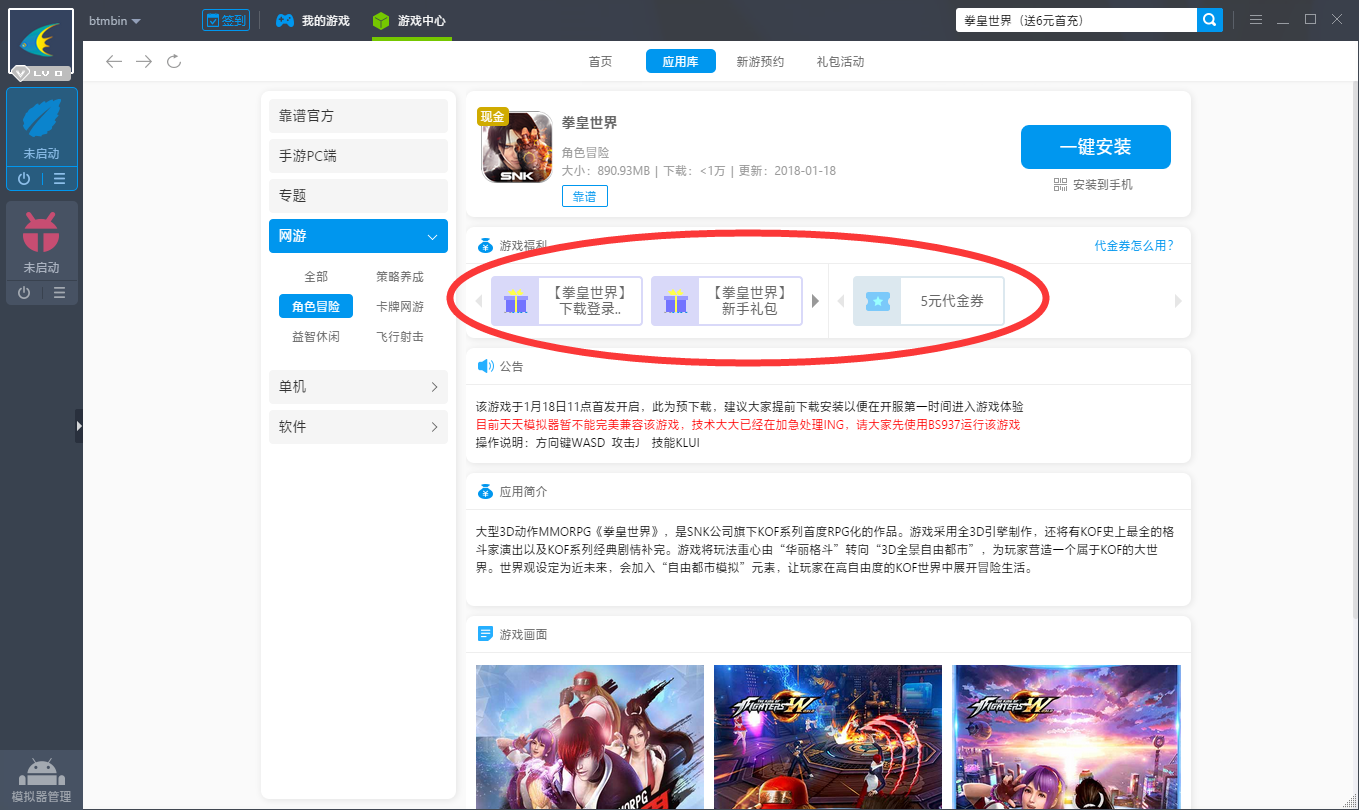The width and height of the screenshot is (1359, 810).
Task: Switch to 游戏中心 tab
Action: pyautogui.click(x=411, y=20)
